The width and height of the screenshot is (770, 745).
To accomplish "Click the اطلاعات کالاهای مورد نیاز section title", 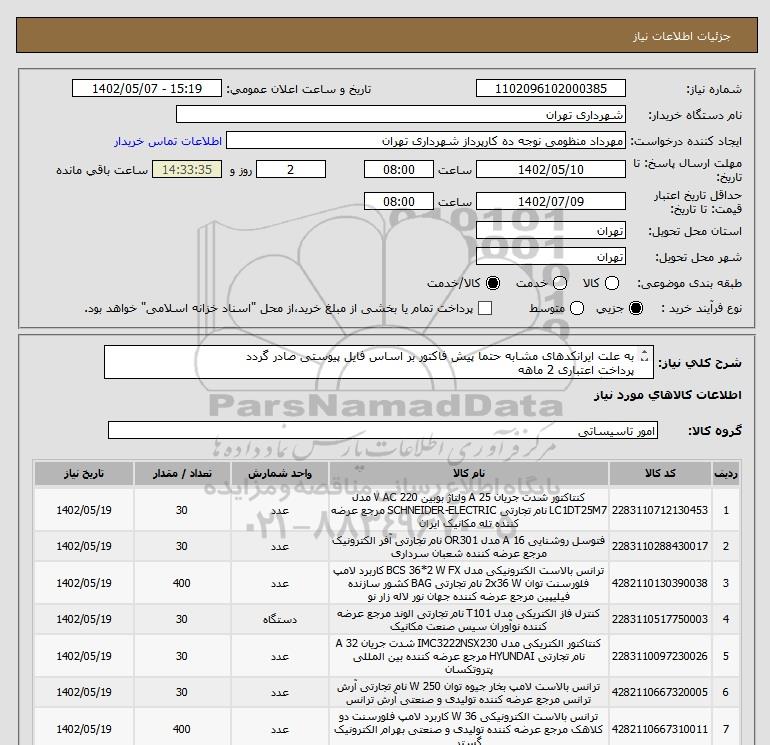I will [668, 395].
